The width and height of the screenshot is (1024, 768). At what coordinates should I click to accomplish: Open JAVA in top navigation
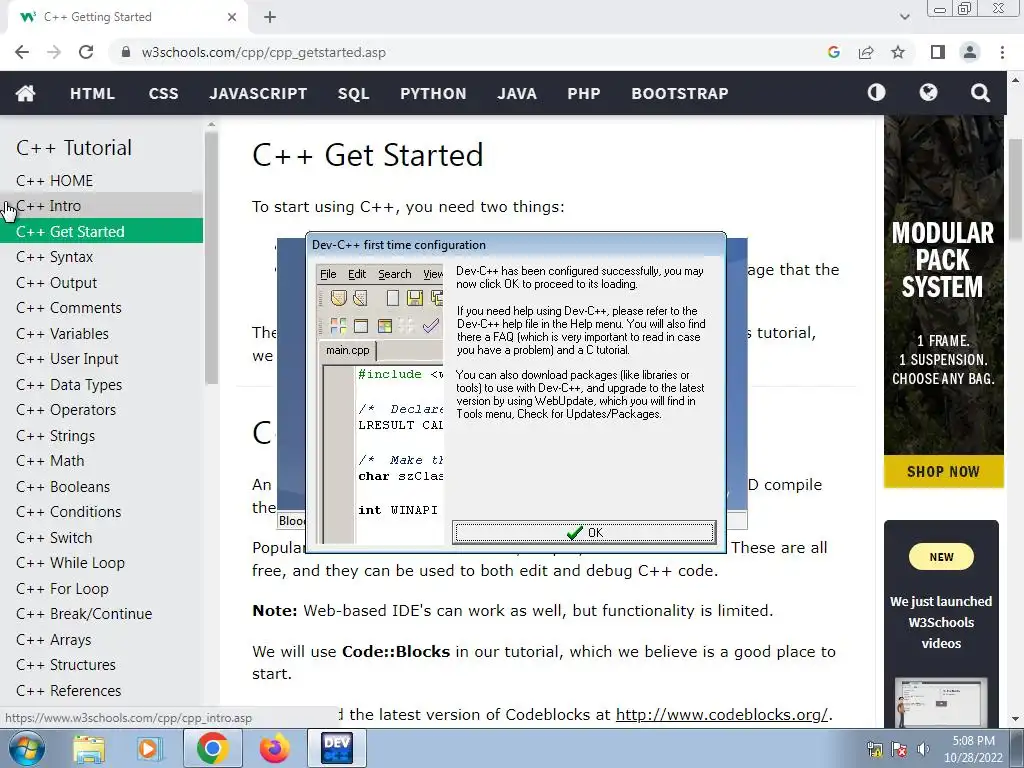pyautogui.click(x=517, y=93)
